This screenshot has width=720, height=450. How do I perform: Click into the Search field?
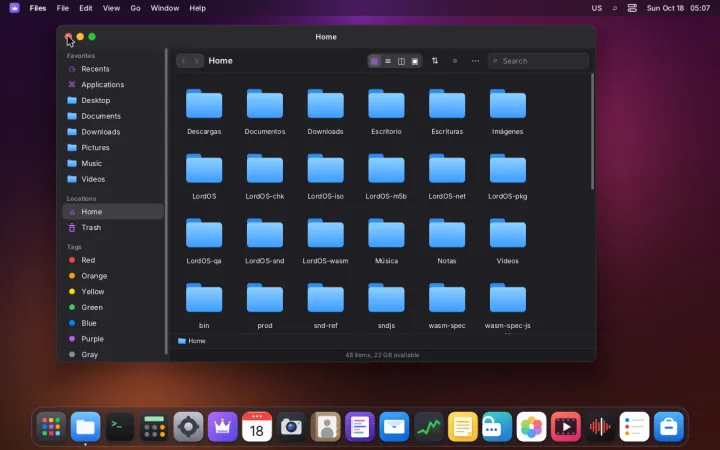pyautogui.click(x=538, y=61)
